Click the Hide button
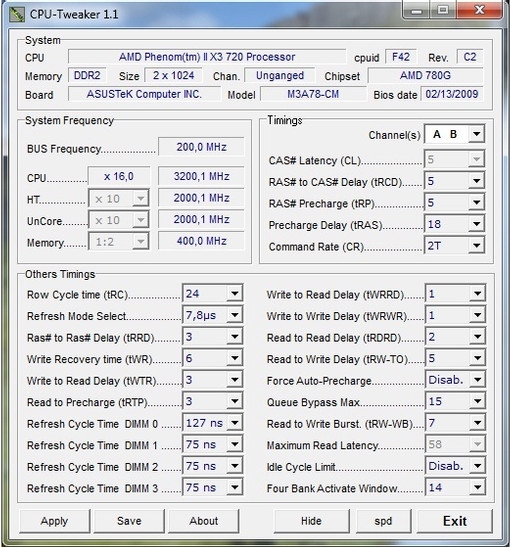The image size is (510, 547). (x=311, y=521)
